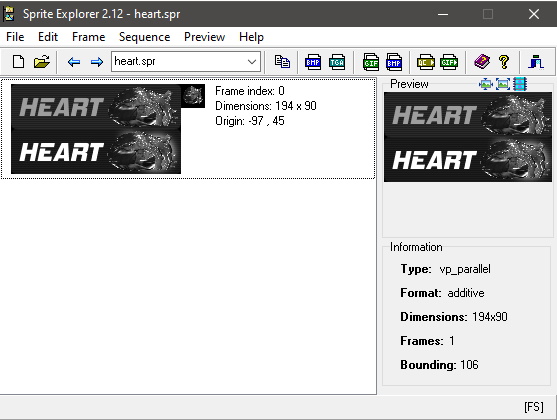Toggle the picture frame preview icon

(x=503, y=84)
